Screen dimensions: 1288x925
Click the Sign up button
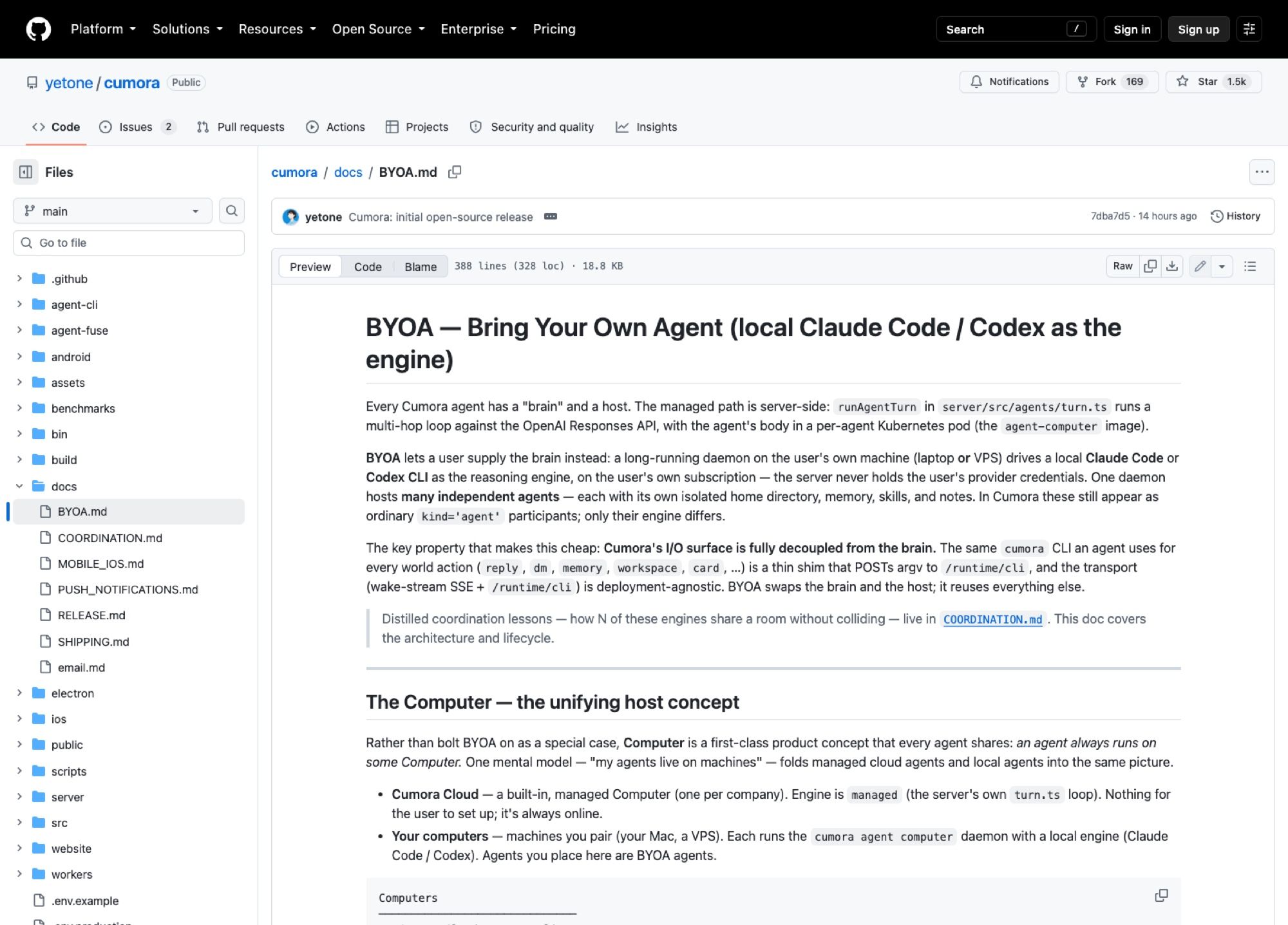tap(1198, 29)
